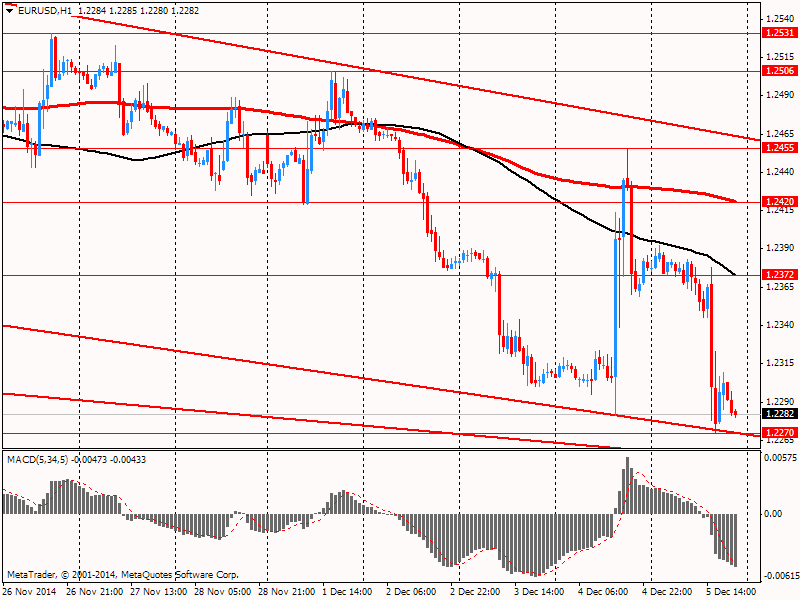The width and height of the screenshot is (800, 600).
Task: Select the 1.2270 horizontal level price label
Action: 780,433
